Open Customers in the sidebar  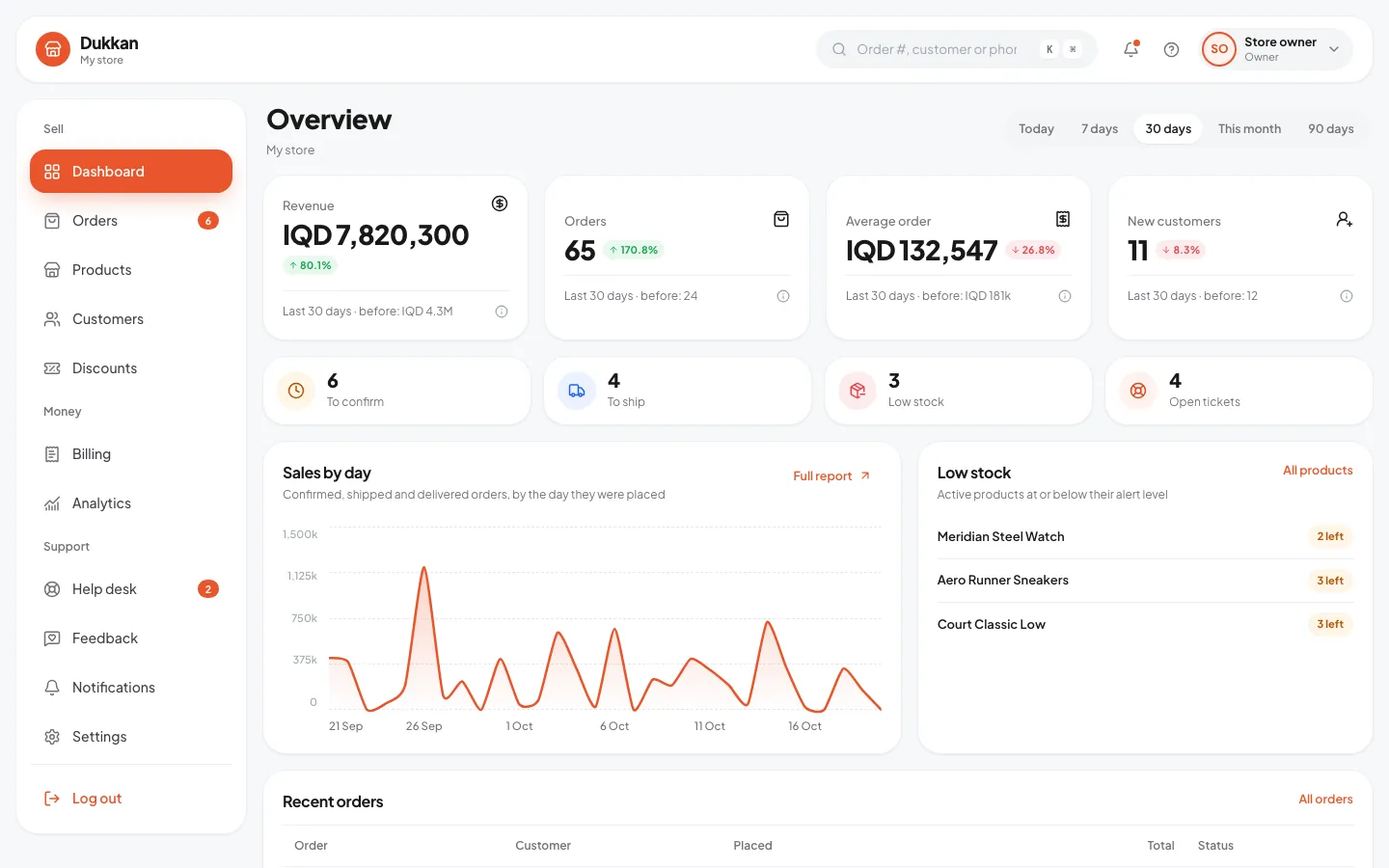click(131, 319)
